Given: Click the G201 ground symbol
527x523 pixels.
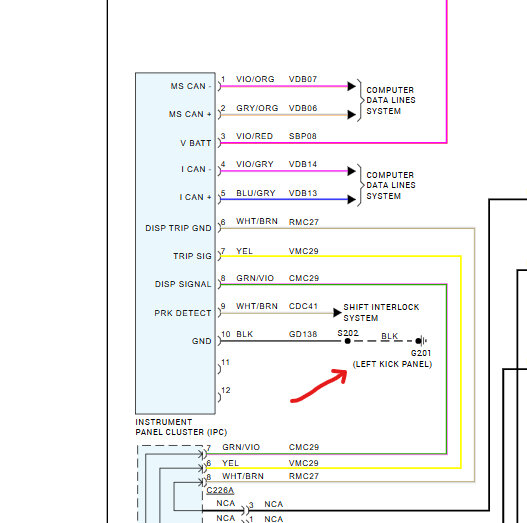Looking at the screenshot, I should click(421, 341).
